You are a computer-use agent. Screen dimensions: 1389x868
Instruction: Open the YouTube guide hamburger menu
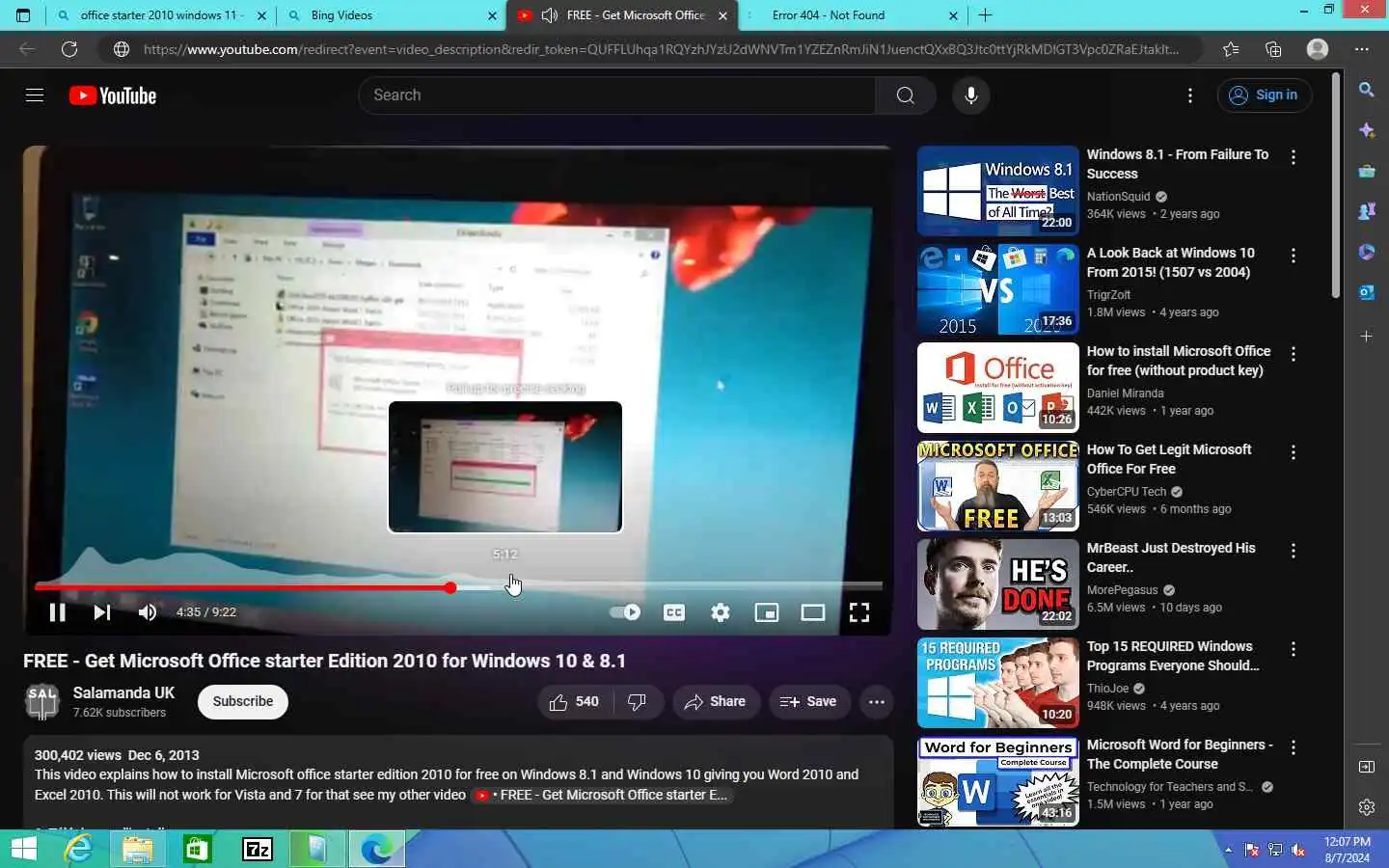coord(35,95)
